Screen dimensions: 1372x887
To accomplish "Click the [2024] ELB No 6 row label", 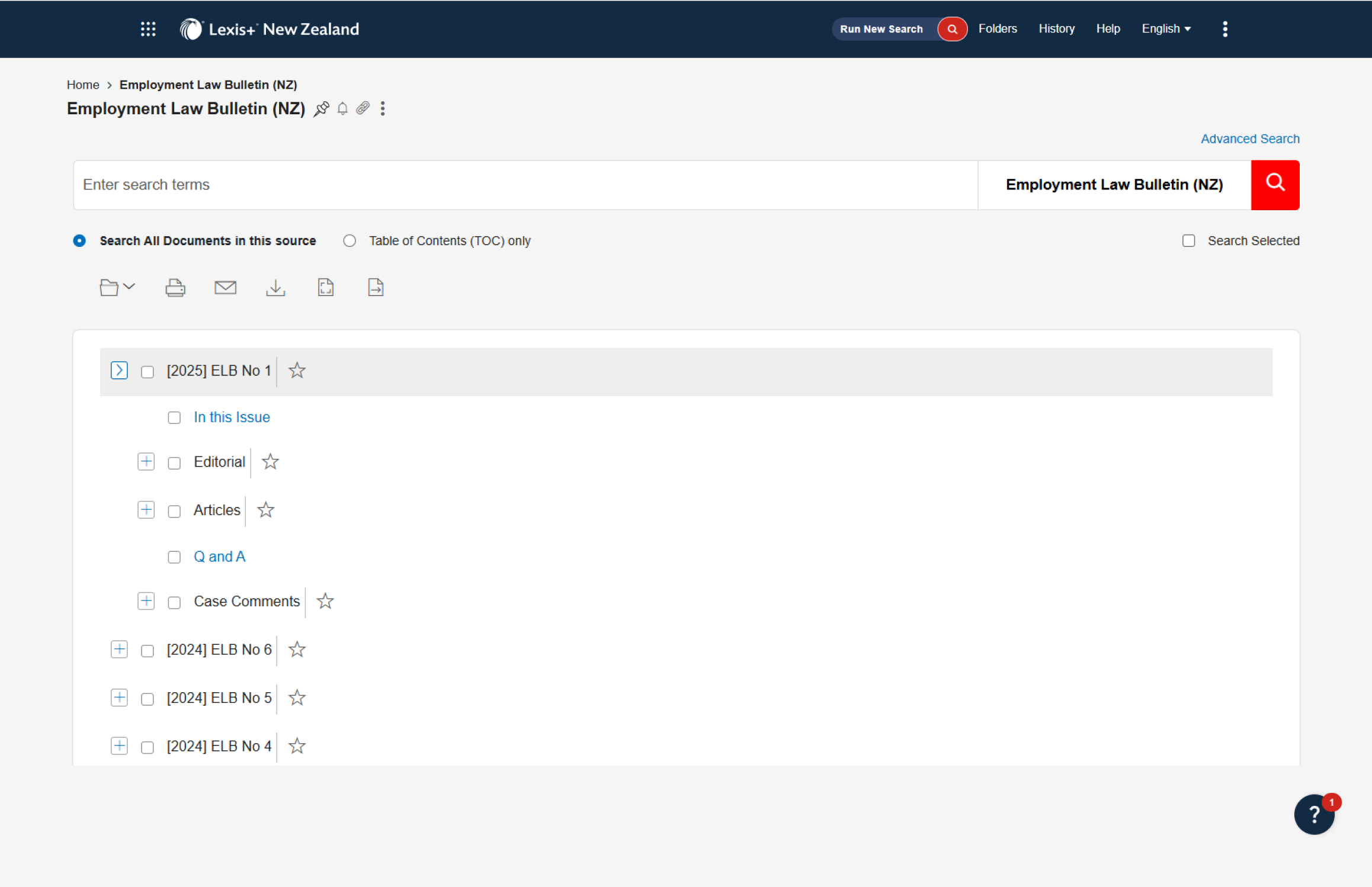I will click(219, 650).
